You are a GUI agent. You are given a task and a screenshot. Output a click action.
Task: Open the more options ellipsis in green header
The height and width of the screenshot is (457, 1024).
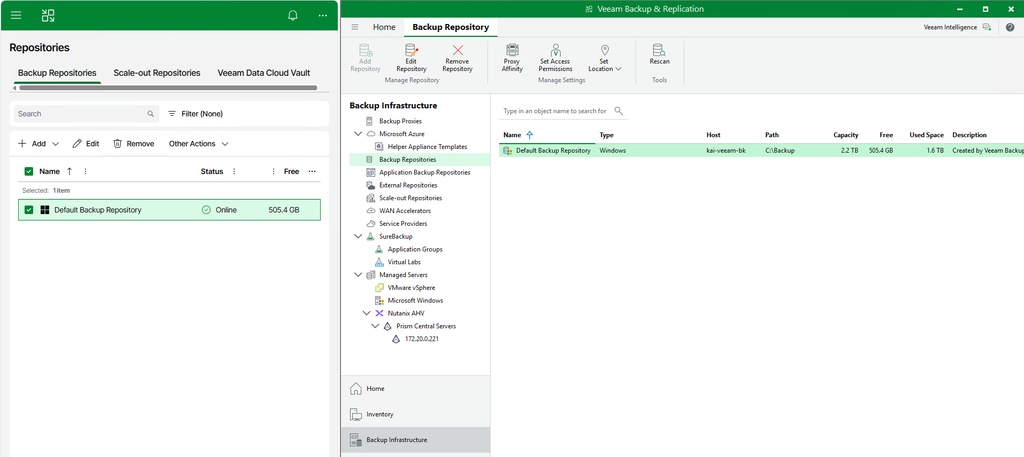(323, 15)
